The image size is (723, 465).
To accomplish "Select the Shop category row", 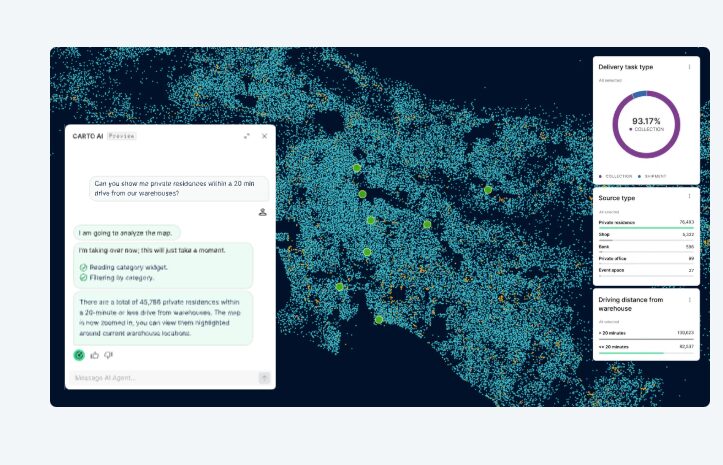I will click(646, 234).
